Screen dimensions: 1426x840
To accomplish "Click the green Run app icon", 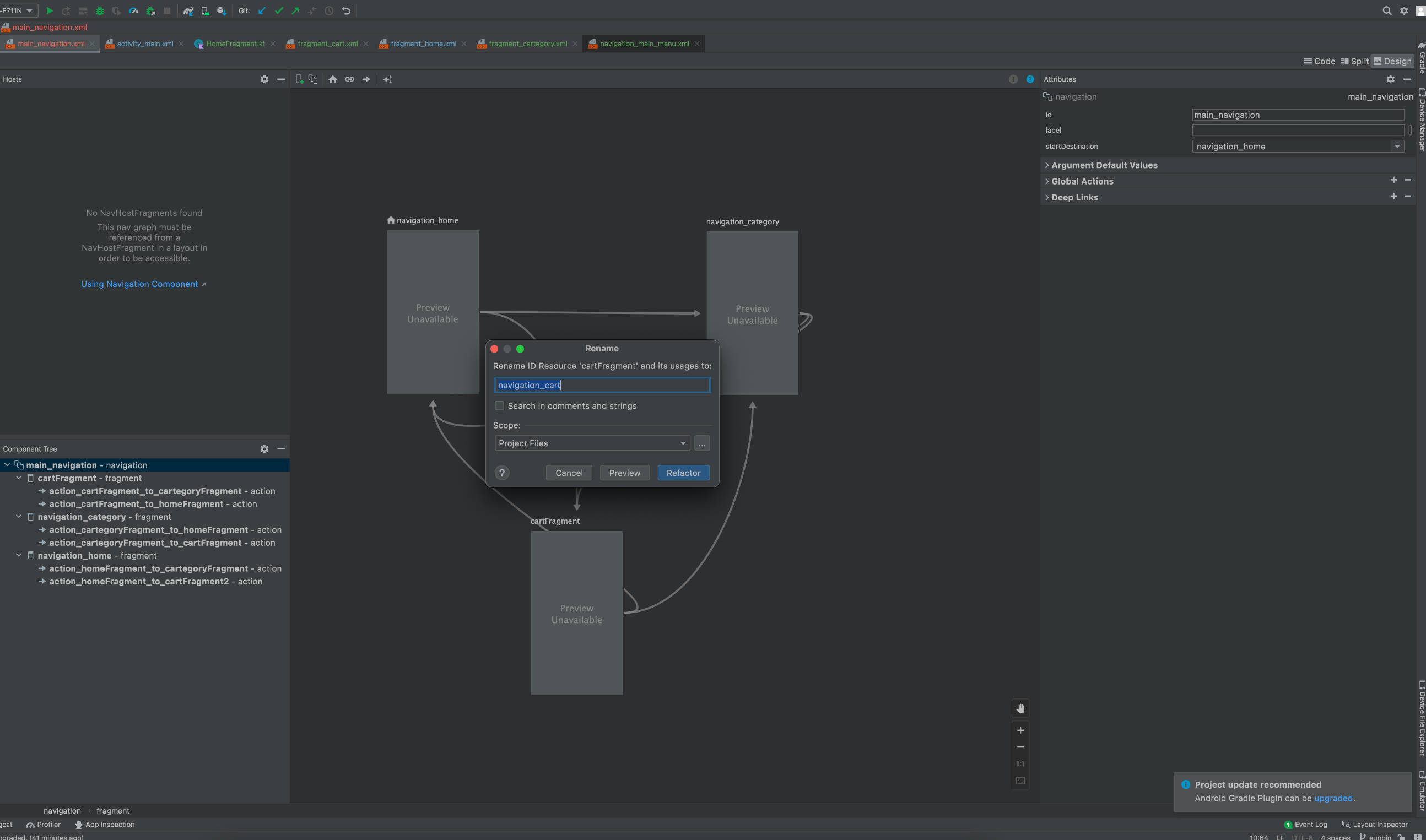I will pyautogui.click(x=49, y=11).
